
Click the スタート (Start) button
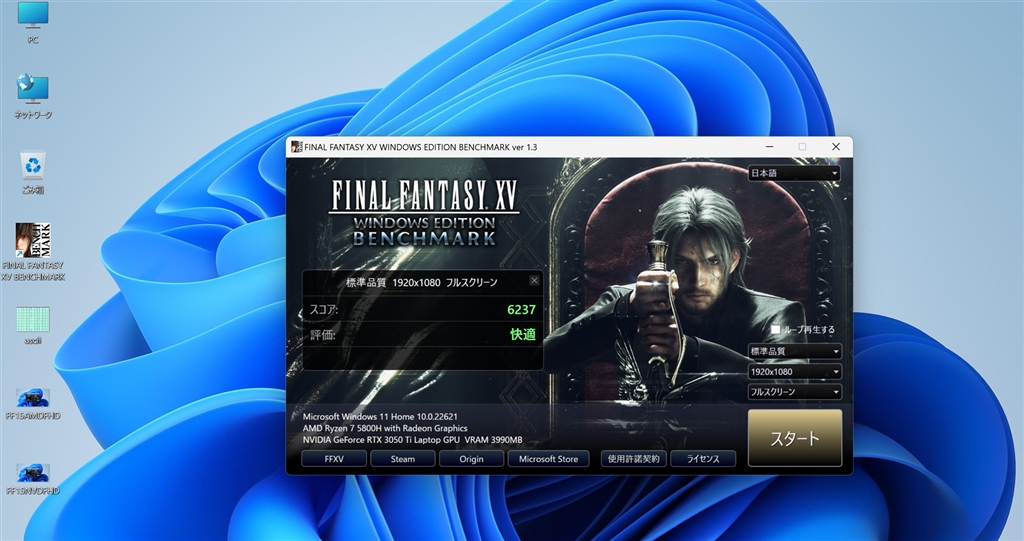tap(795, 438)
